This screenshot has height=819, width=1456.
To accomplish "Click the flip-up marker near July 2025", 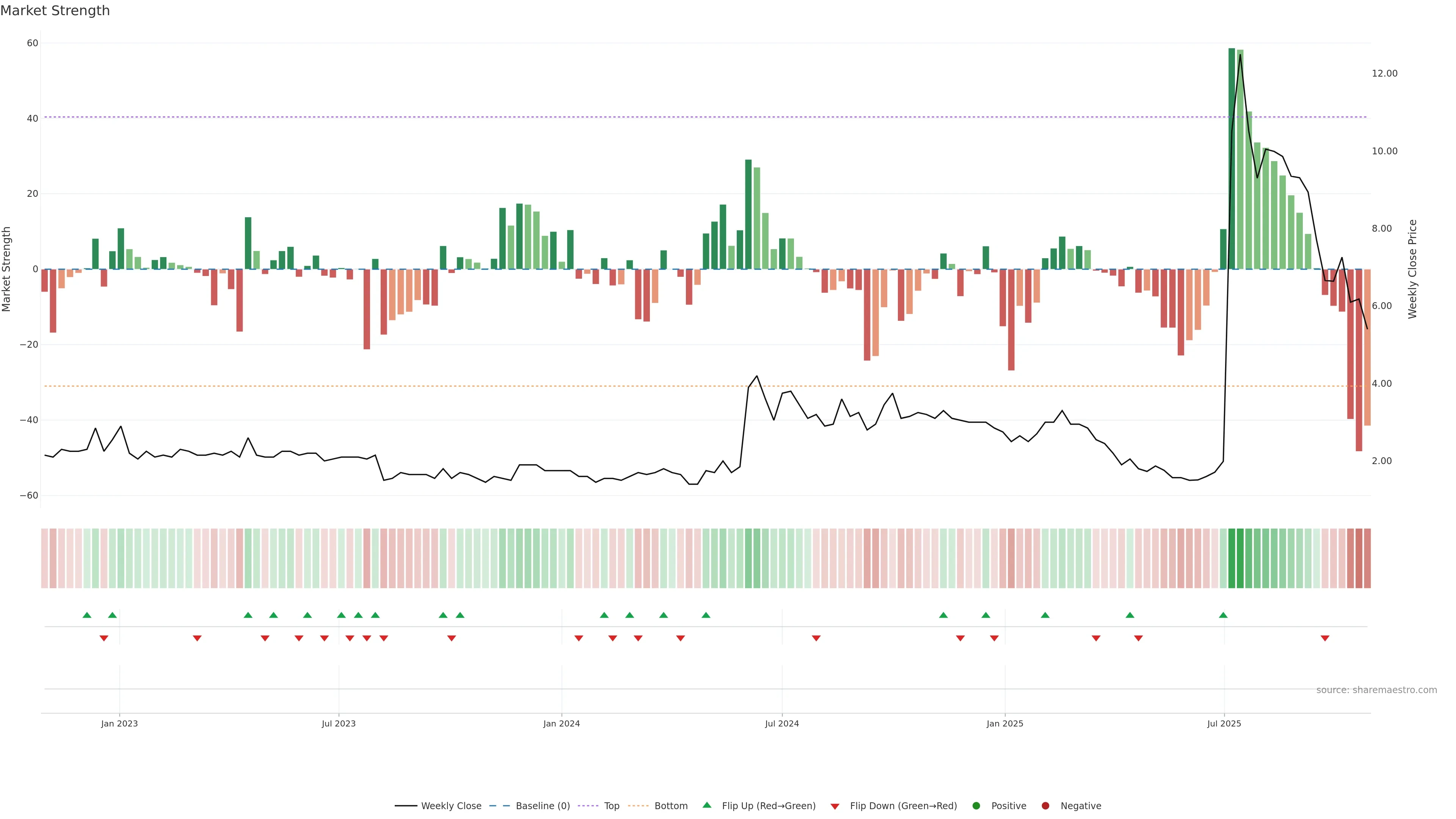I will click(1223, 615).
